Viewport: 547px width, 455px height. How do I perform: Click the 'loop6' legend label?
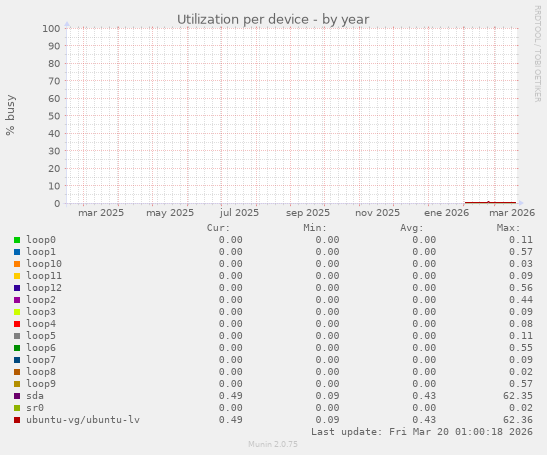point(41,348)
